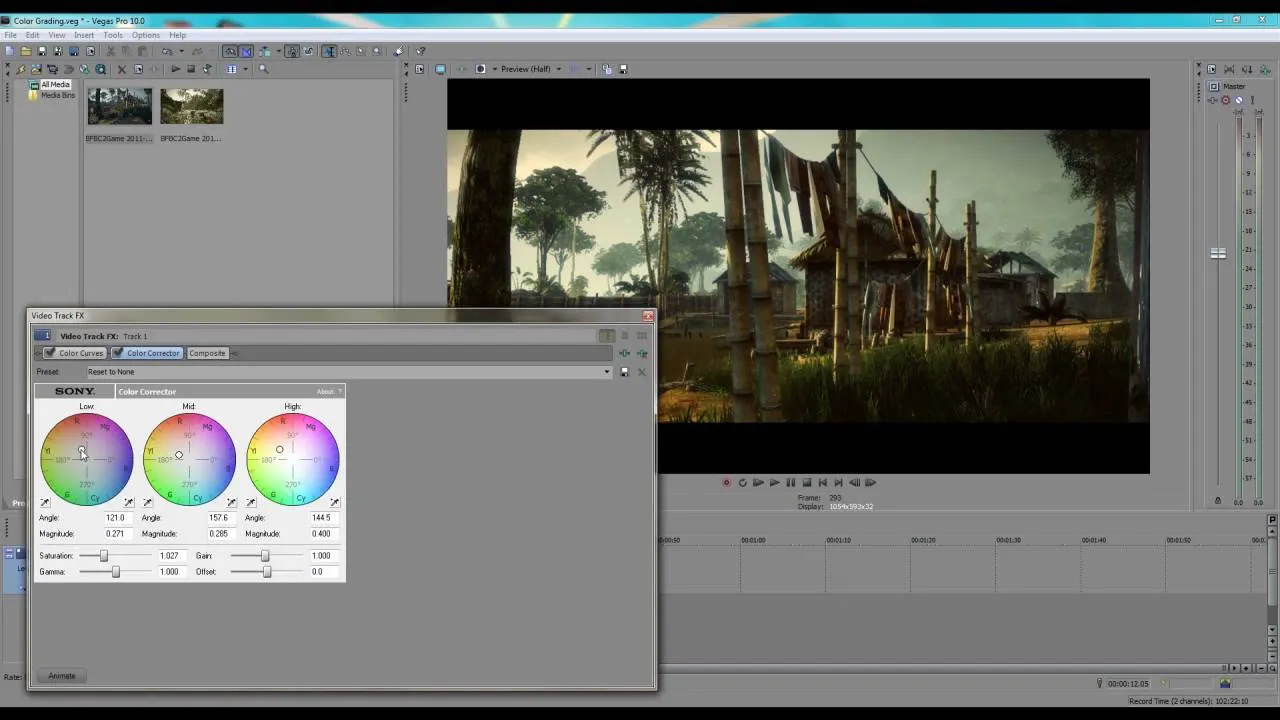Select the Media Bins folder
1280x720 pixels.
[57, 95]
